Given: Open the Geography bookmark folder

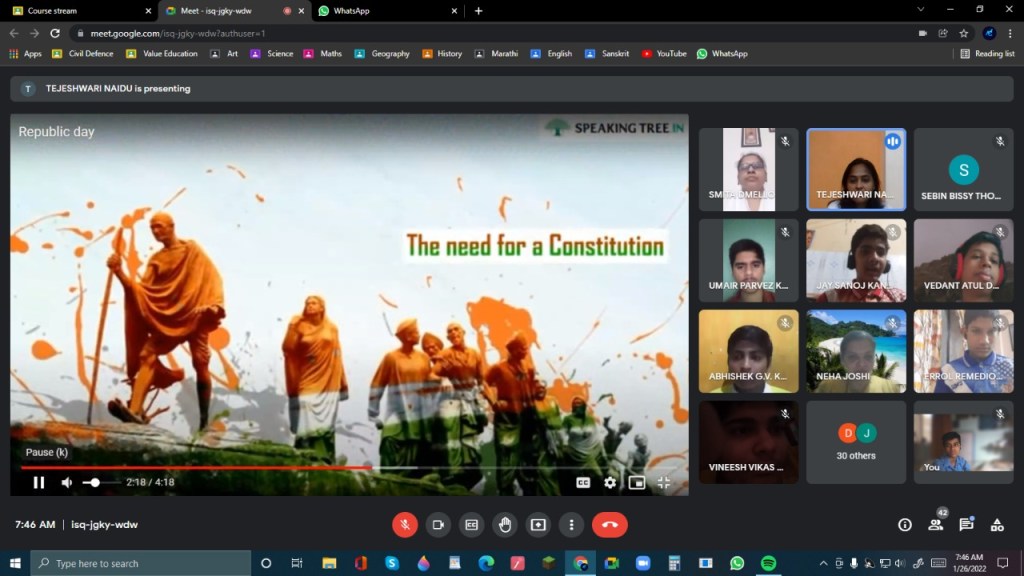Looking at the screenshot, I should (382, 54).
